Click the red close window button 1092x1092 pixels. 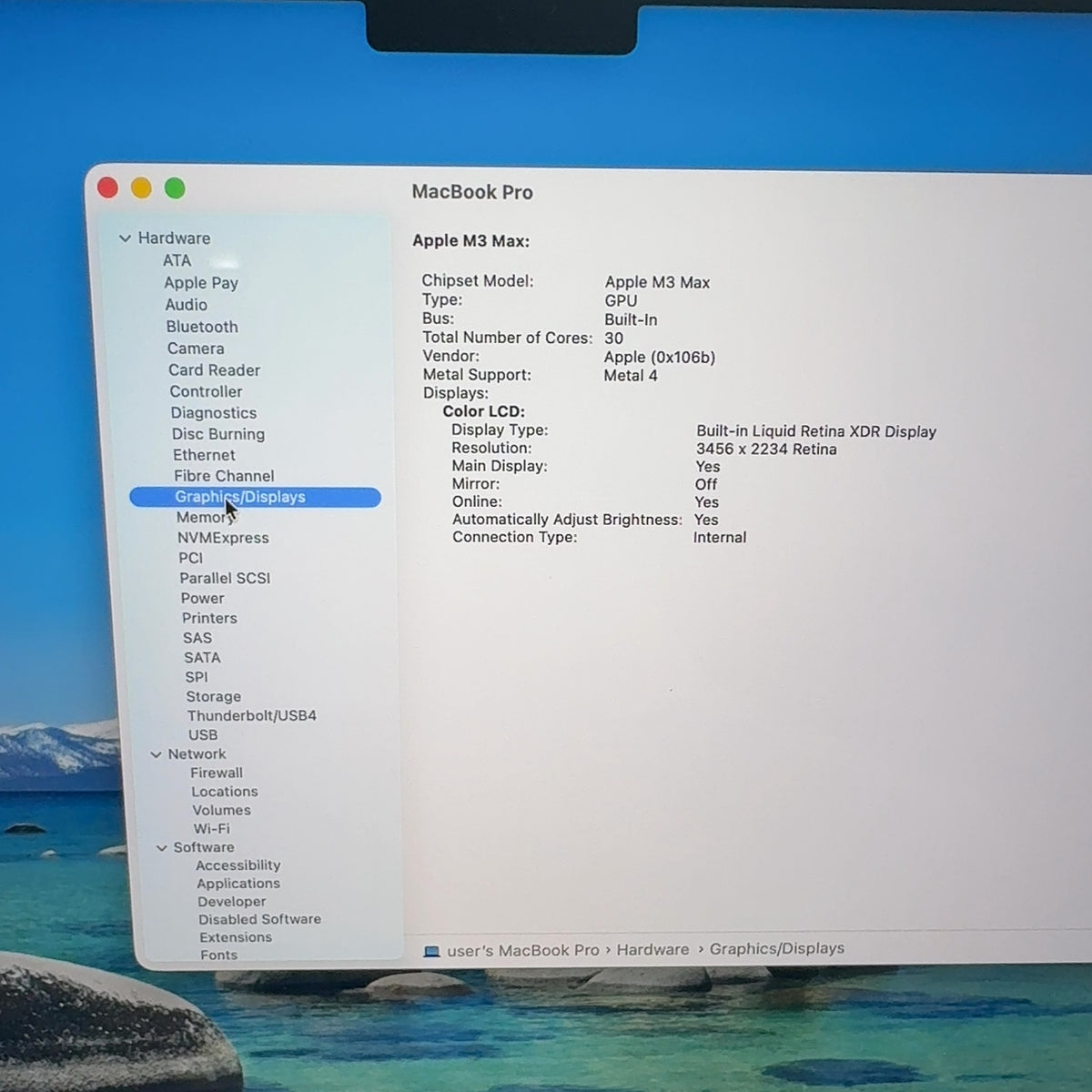(x=107, y=187)
